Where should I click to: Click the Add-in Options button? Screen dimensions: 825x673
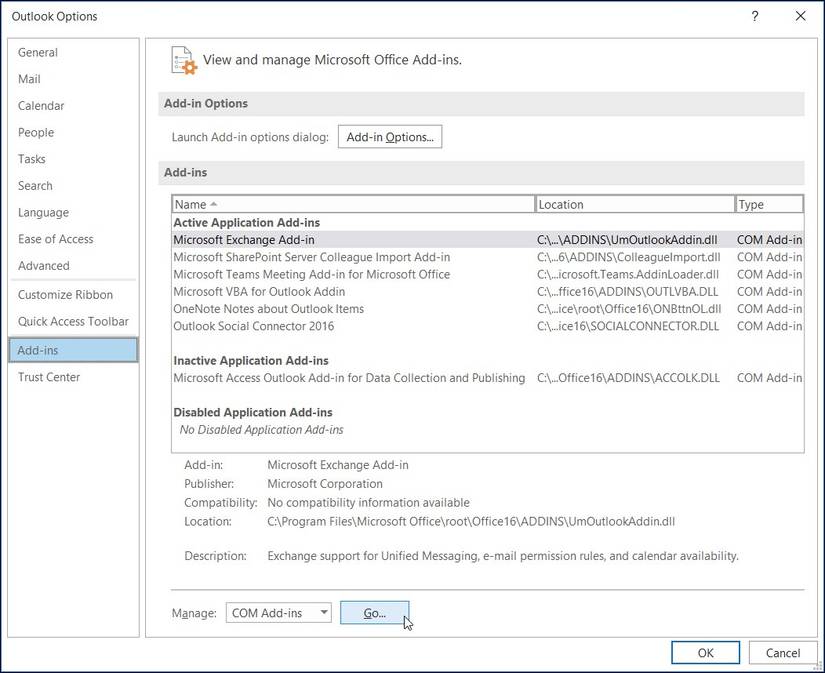click(390, 137)
